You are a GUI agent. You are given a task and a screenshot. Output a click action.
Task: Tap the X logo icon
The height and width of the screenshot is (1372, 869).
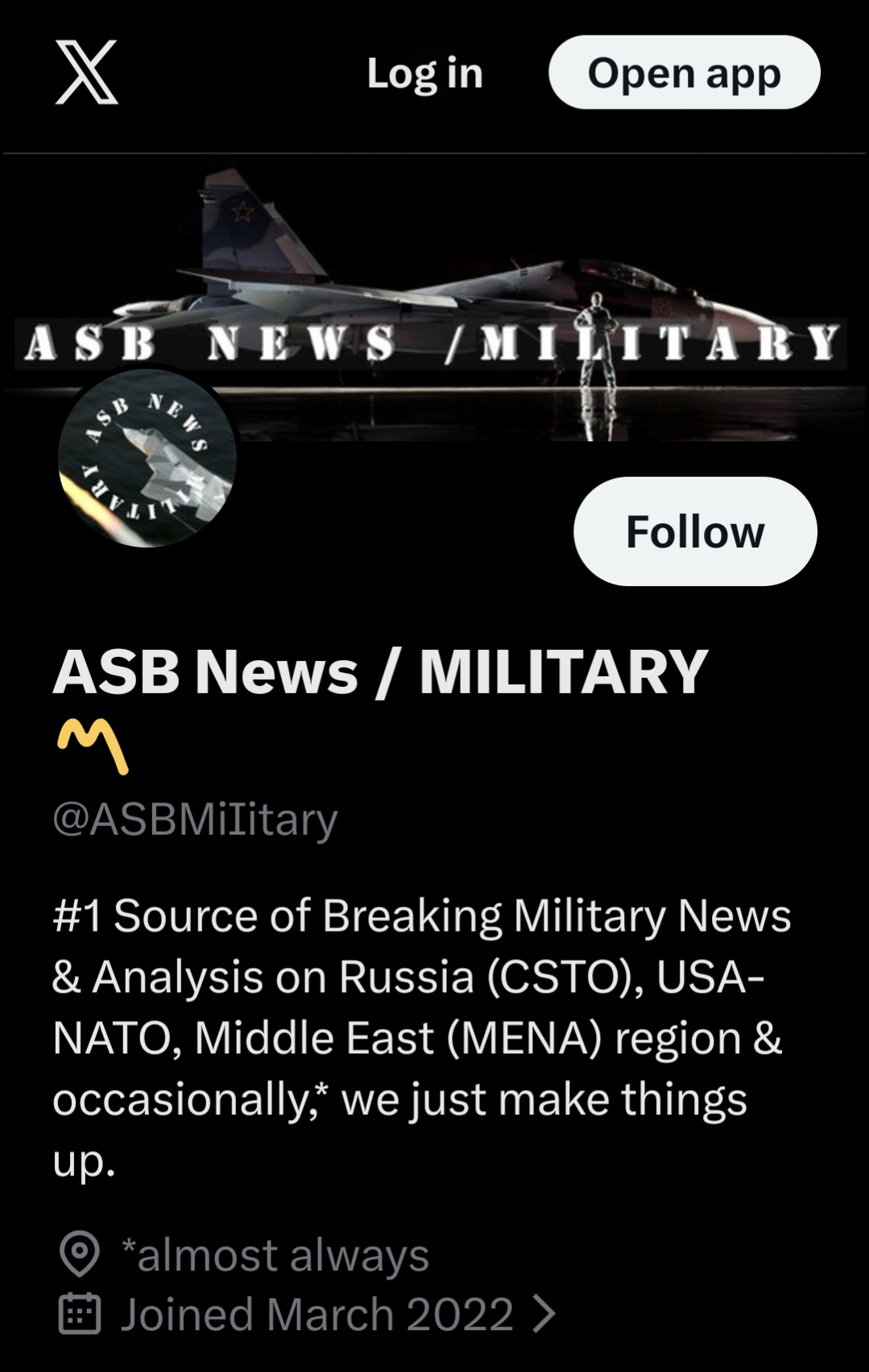(x=87, y=72)
